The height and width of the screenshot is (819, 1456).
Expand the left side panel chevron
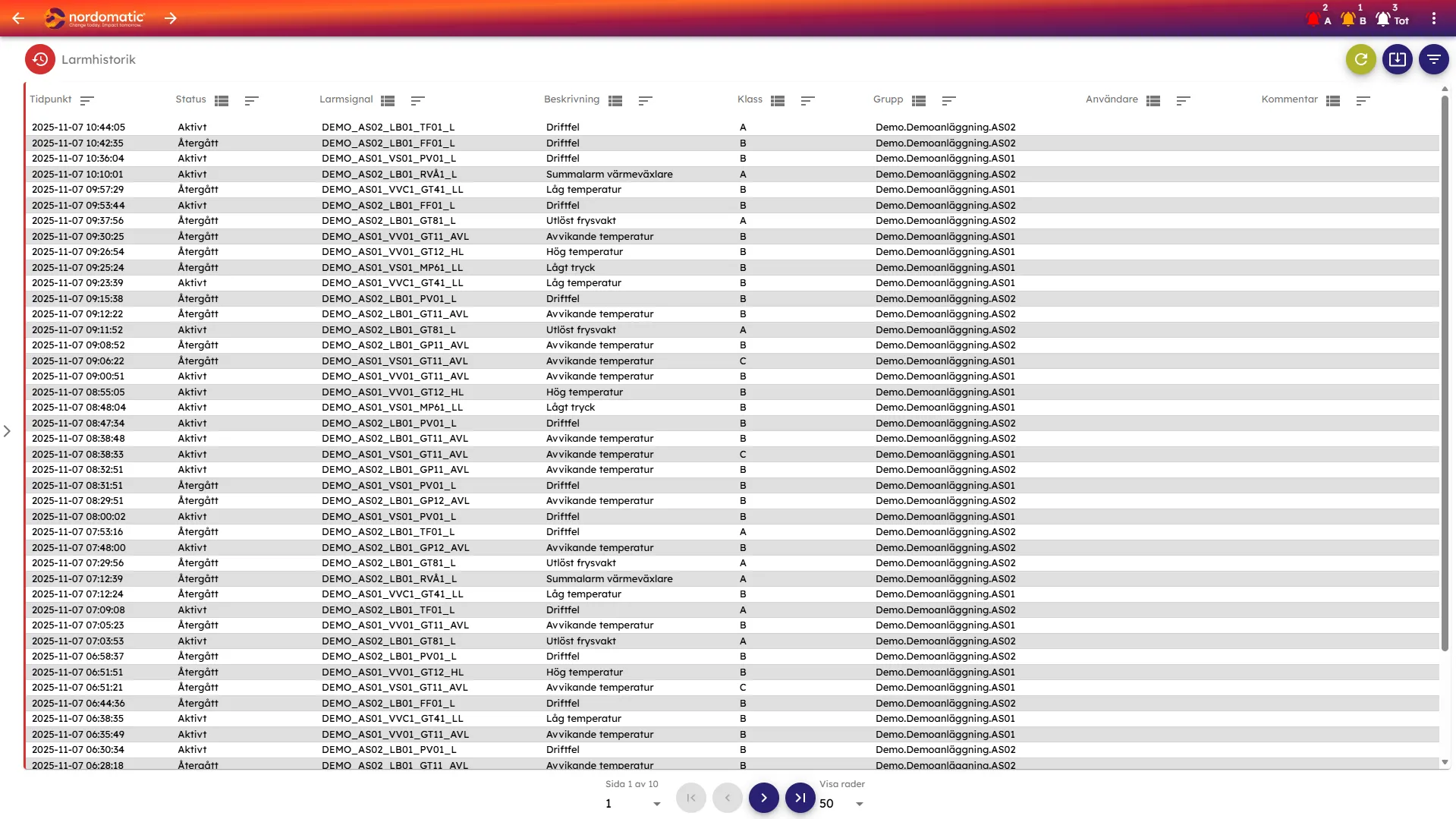coord(7,431)
